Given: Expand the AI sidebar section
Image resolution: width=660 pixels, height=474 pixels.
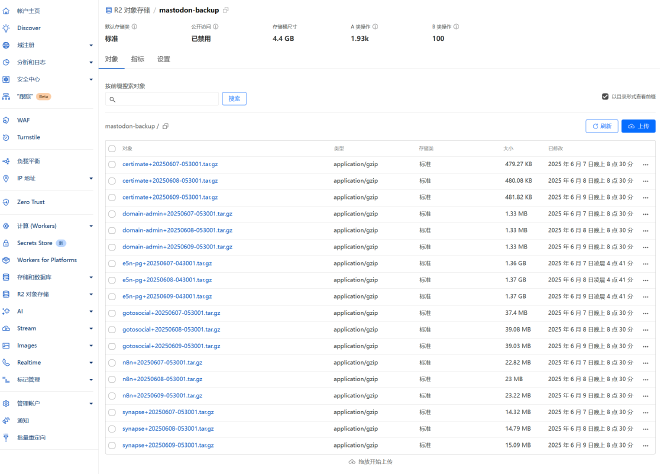Looking at the screenshot, I should [x=91, y=312].
